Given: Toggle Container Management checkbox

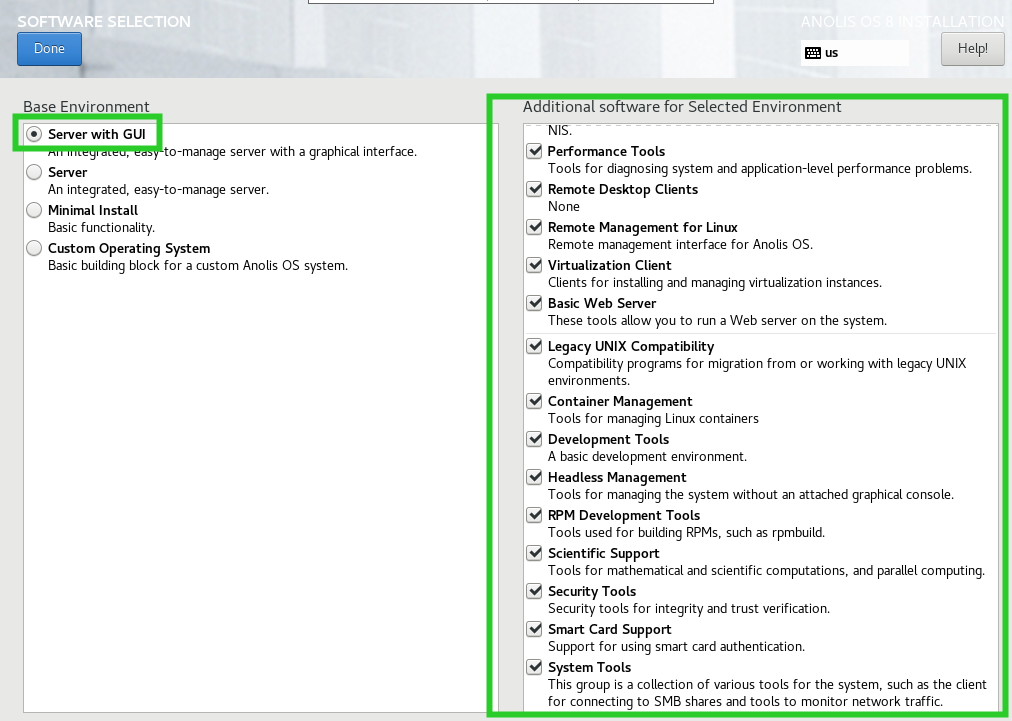Looking at the screenshot, I should coord(535,402).
